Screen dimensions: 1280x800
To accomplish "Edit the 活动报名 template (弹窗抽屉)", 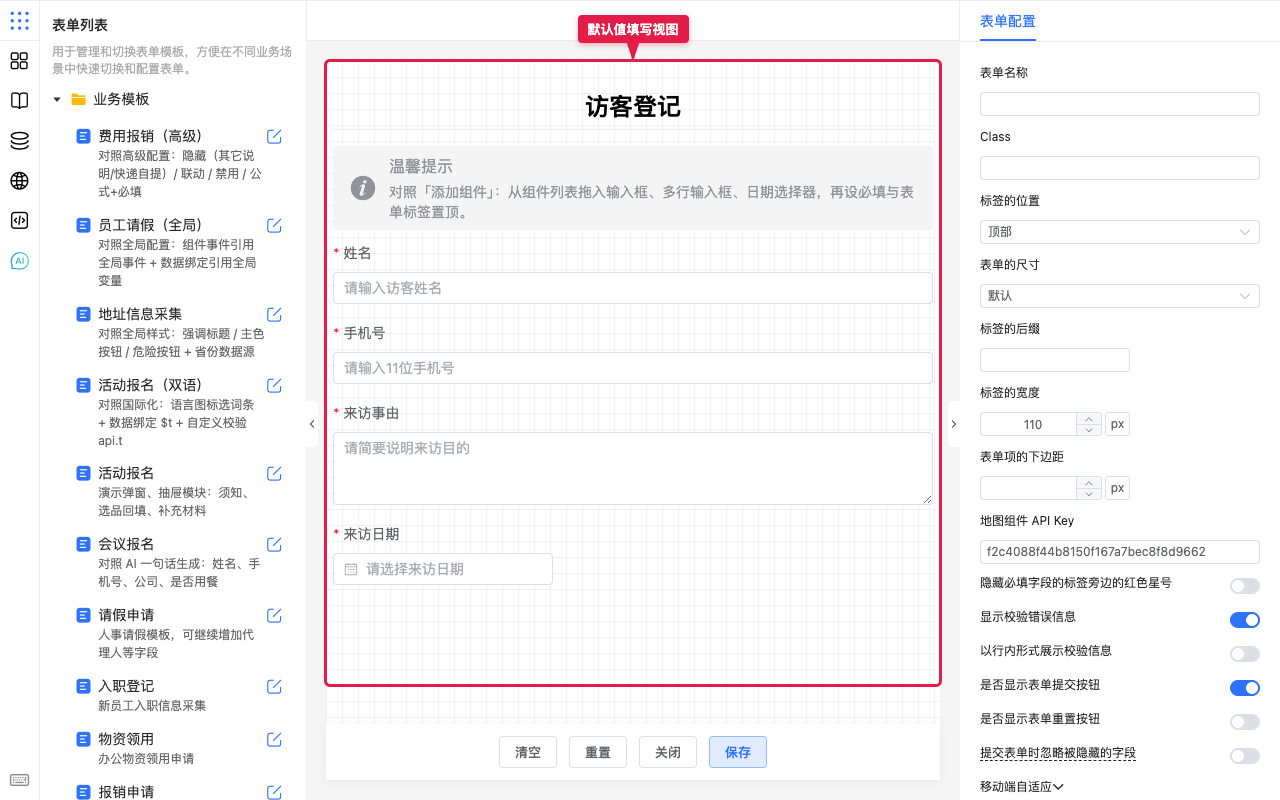I will 274,474.
